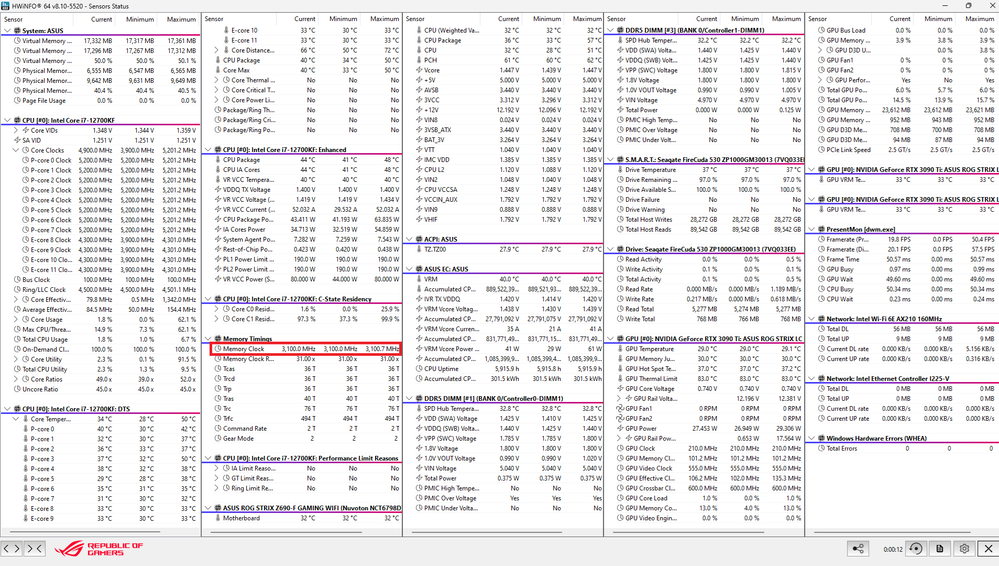Collapse the Network: Intel Wi-Fi 6E group
999x566 pixels.
point(812,319)
